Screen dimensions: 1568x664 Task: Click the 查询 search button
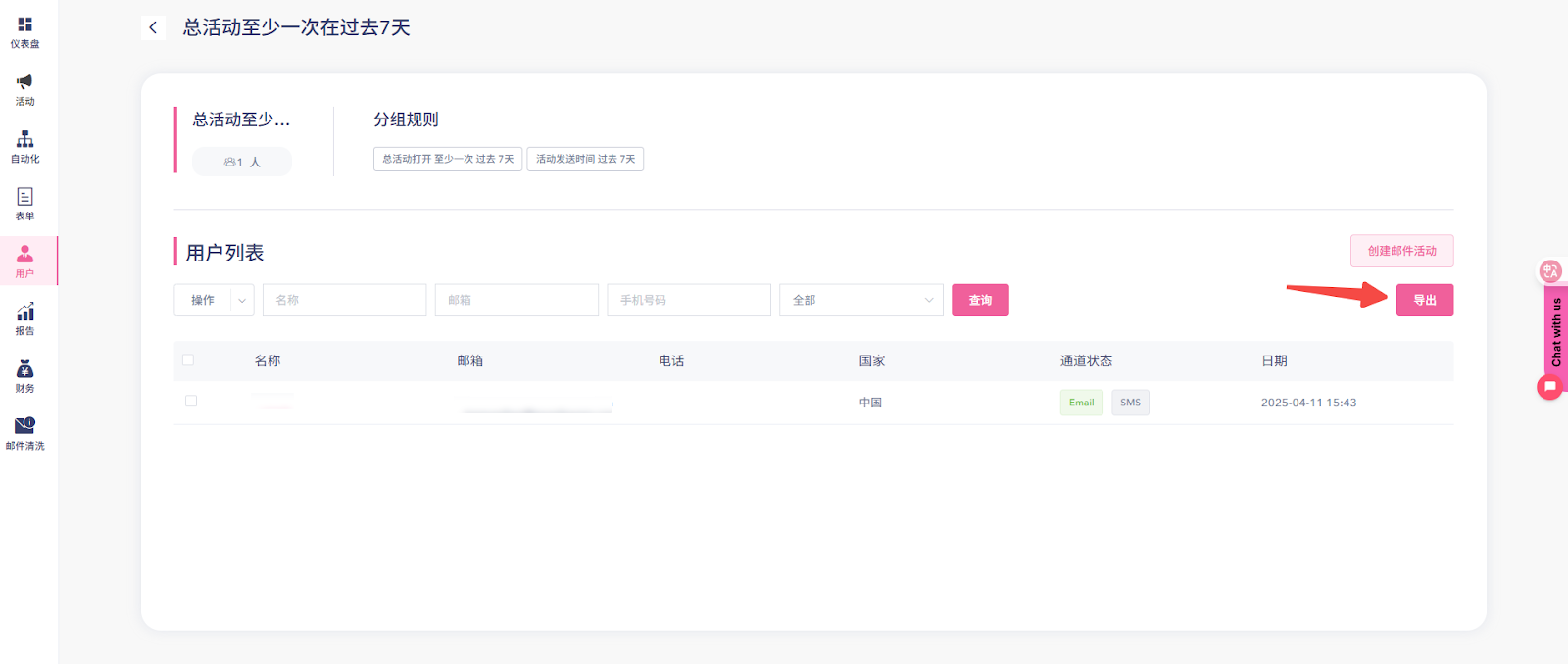click(980, 300)
